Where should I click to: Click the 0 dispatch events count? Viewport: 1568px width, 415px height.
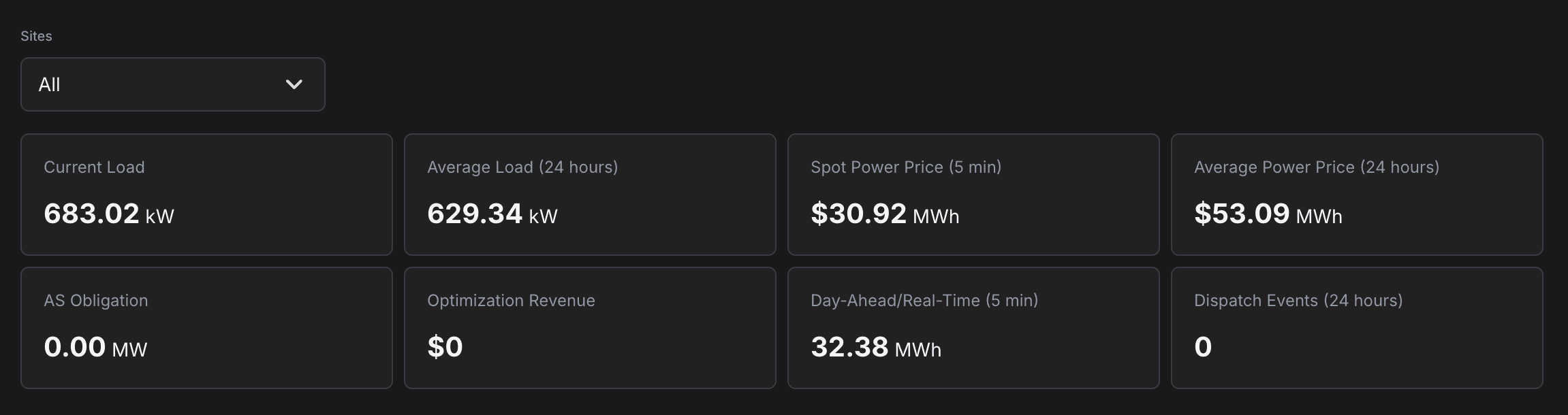click(1203, 348)
